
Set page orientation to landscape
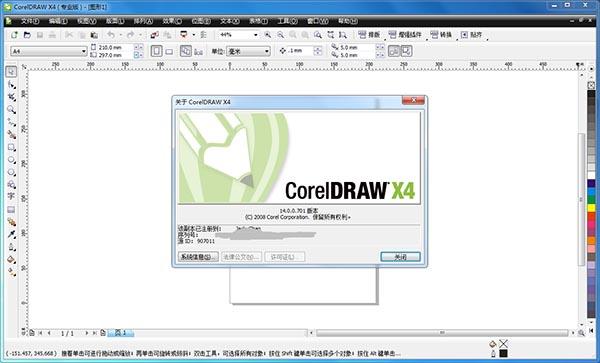(x=169, y=51)
